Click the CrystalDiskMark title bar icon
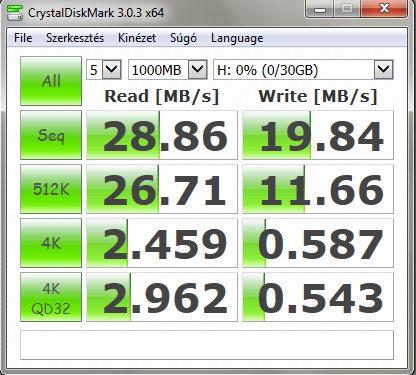 point(15,13)
